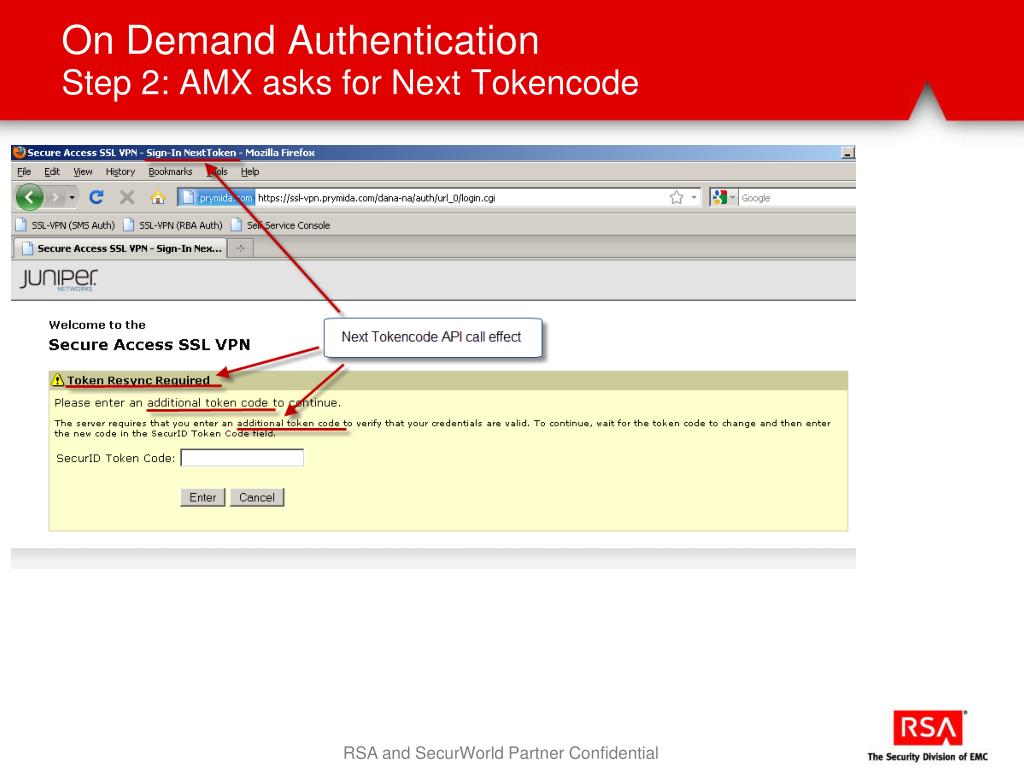Open the View menu
Screen dimensions: 1024x768
pos(82,172)
